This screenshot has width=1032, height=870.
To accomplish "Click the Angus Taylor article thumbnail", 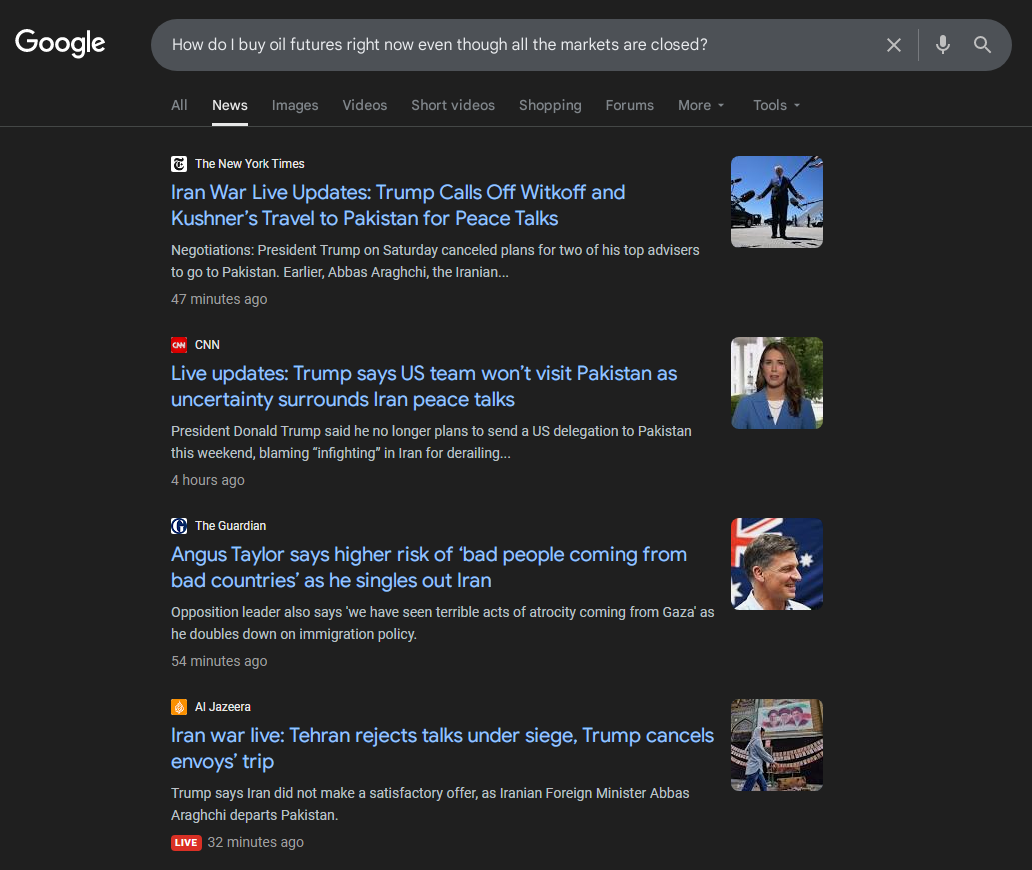I will coord(777,564).
